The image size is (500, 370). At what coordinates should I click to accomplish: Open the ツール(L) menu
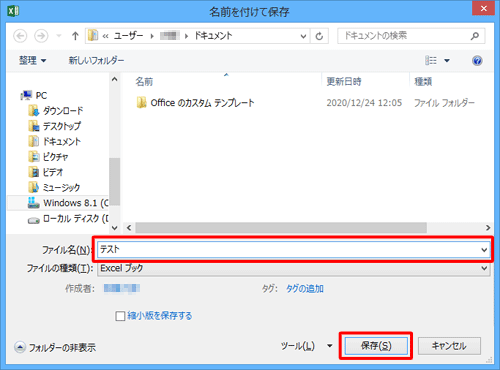point(307,346)
